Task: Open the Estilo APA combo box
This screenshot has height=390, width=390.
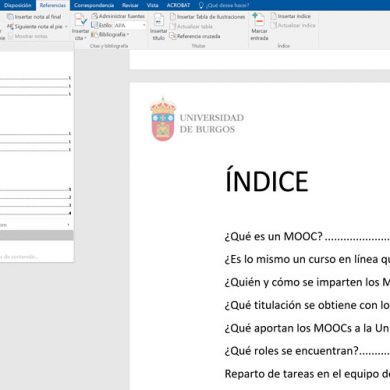Action: click(x=130, y=25)
